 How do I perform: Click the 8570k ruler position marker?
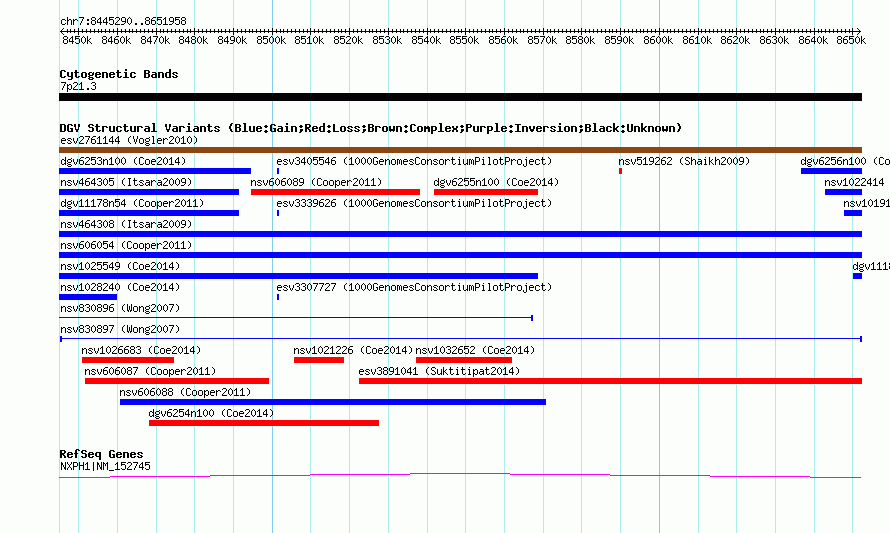click(541, 40)
